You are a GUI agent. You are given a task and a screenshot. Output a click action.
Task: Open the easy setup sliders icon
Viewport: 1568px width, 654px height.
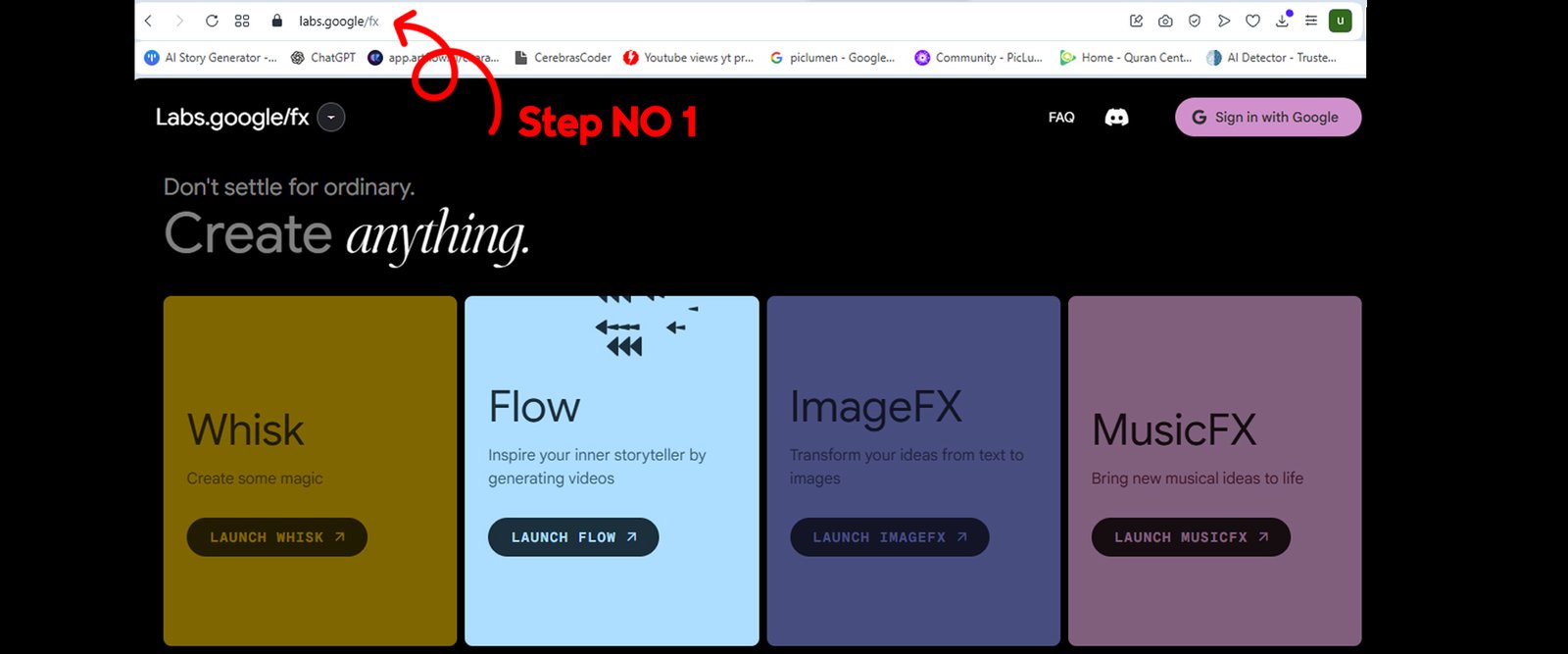pyautogui.click(x=1311, y=21)
